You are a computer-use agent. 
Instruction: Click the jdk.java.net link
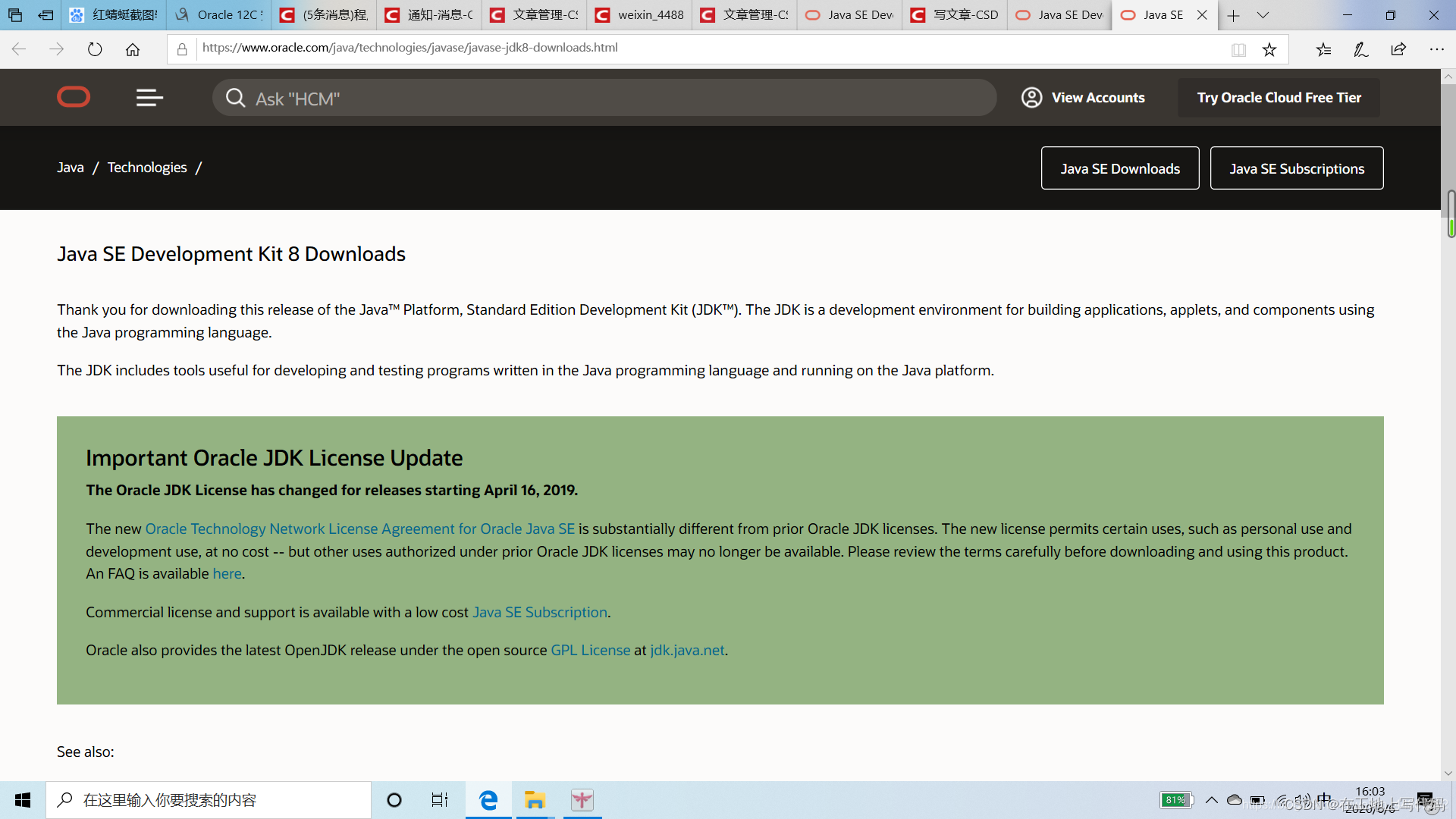click(687, 650)
